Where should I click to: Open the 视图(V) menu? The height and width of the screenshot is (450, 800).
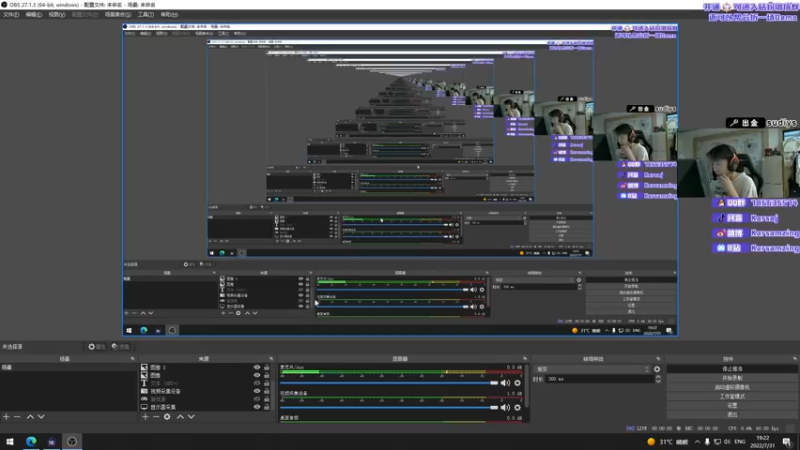(57, 14)
